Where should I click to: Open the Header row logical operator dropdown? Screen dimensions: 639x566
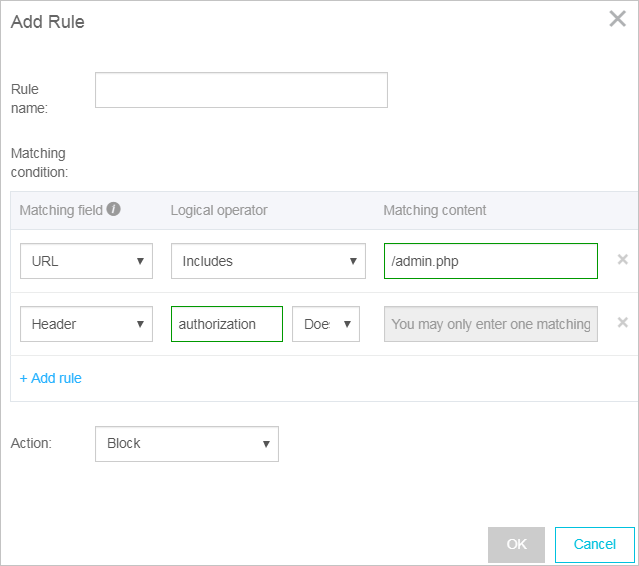click(x=325, y=324)
